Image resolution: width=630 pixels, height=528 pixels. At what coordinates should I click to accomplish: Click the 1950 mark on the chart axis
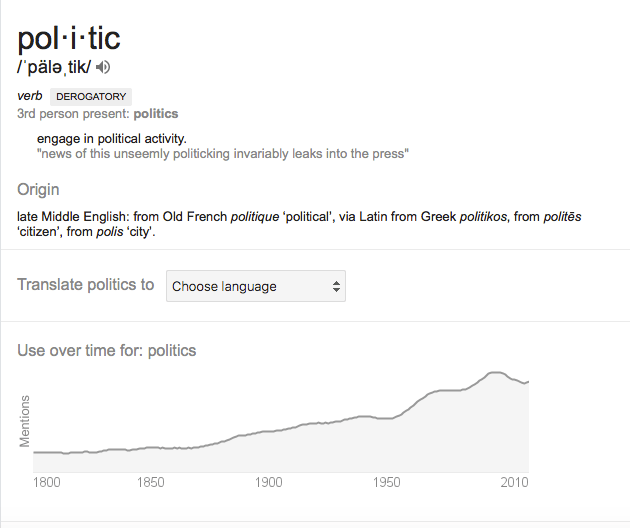click(x=387, y=483)
